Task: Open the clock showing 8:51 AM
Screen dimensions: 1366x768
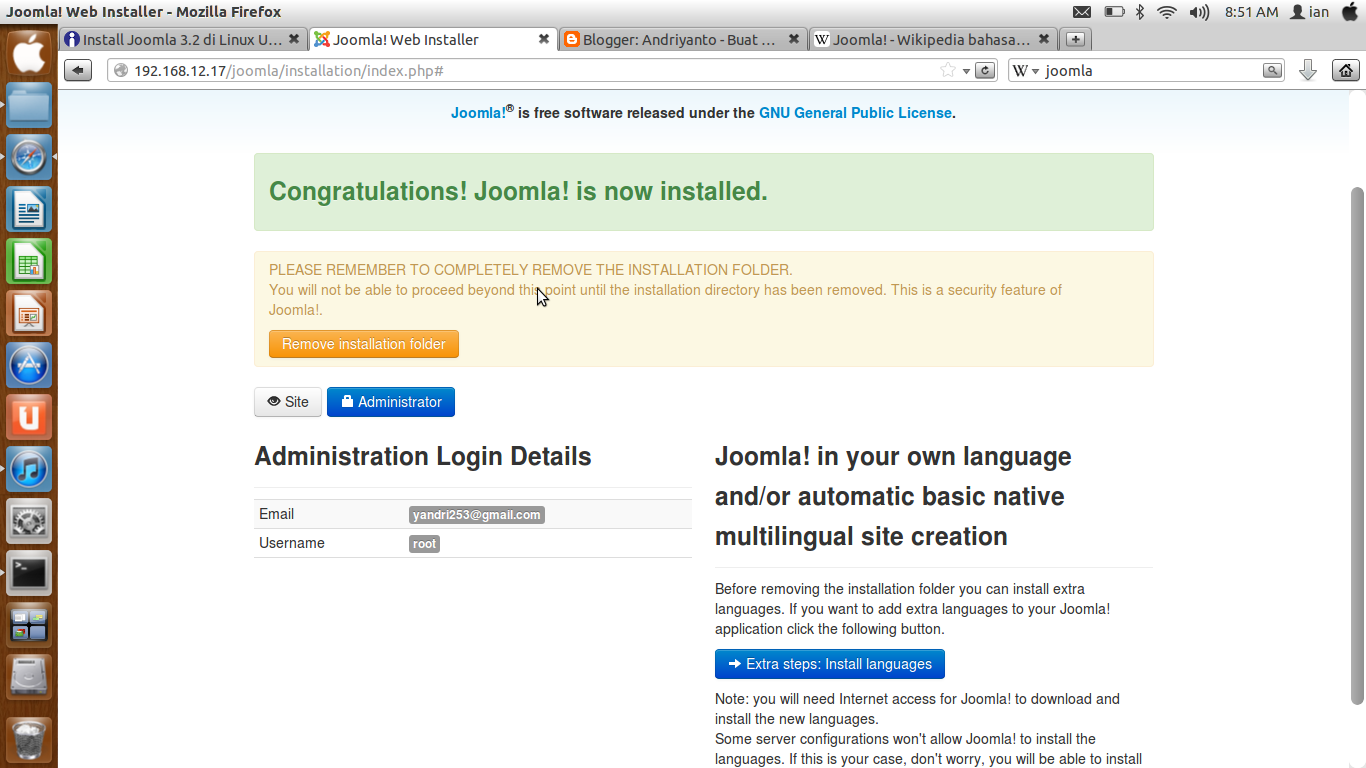Action: 1251,12
